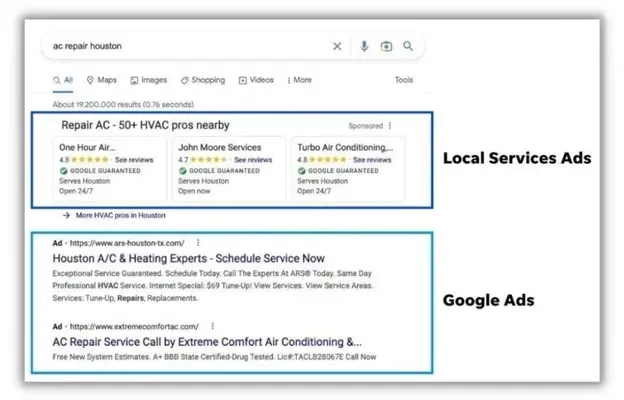
Task: Open the ars-houston-tx.com ad URL
Action: pyautogui.click(x=127, y=243)
